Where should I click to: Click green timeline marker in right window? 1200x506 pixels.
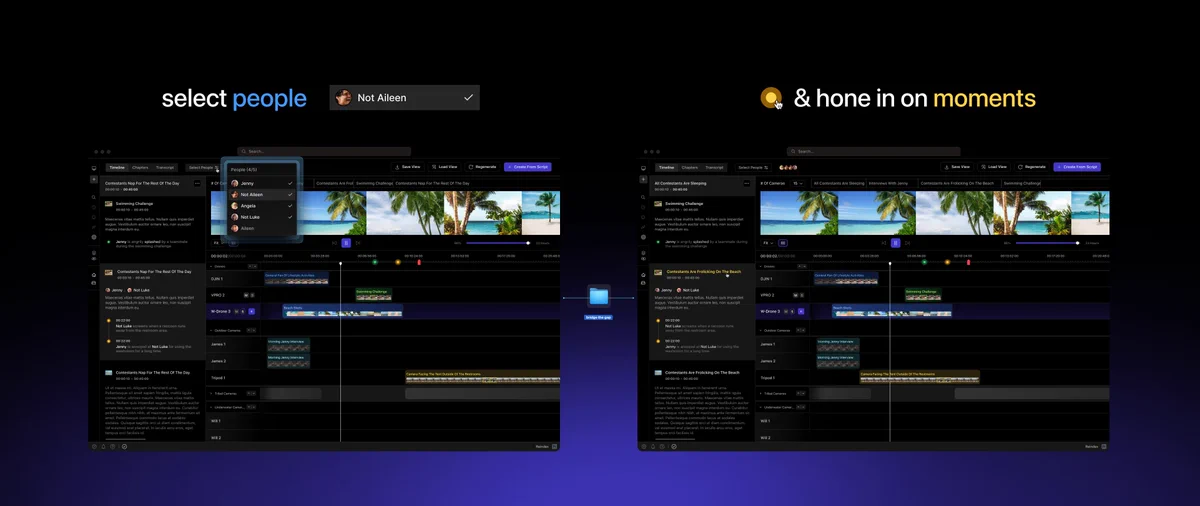pos(925,262)
